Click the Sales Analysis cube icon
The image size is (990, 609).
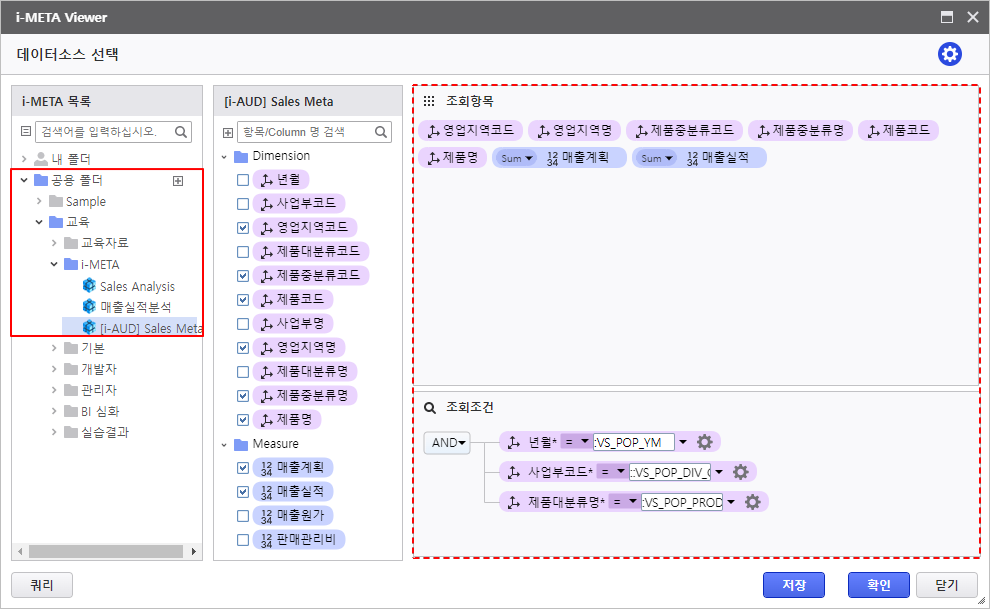pyautogui.click(x=89, y=287)
